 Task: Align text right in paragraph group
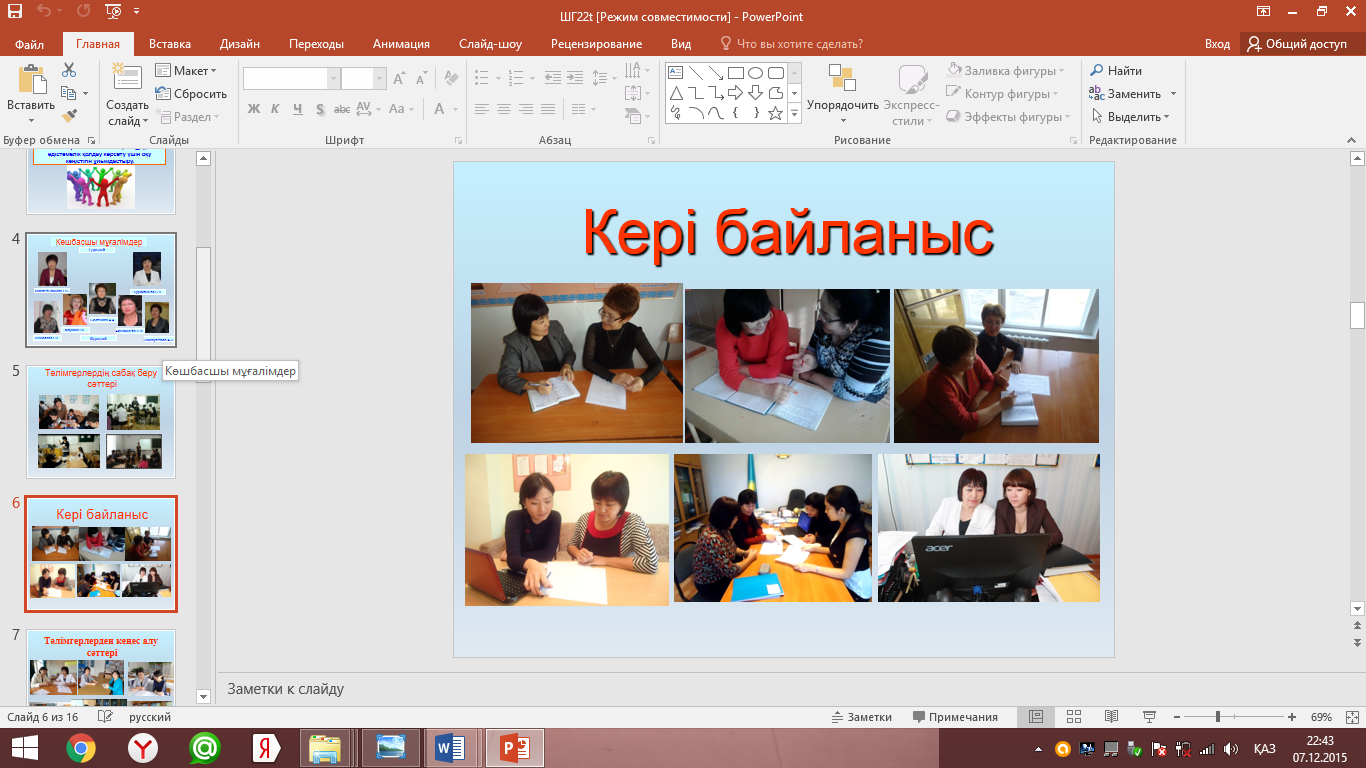click(x=526, y=109)
